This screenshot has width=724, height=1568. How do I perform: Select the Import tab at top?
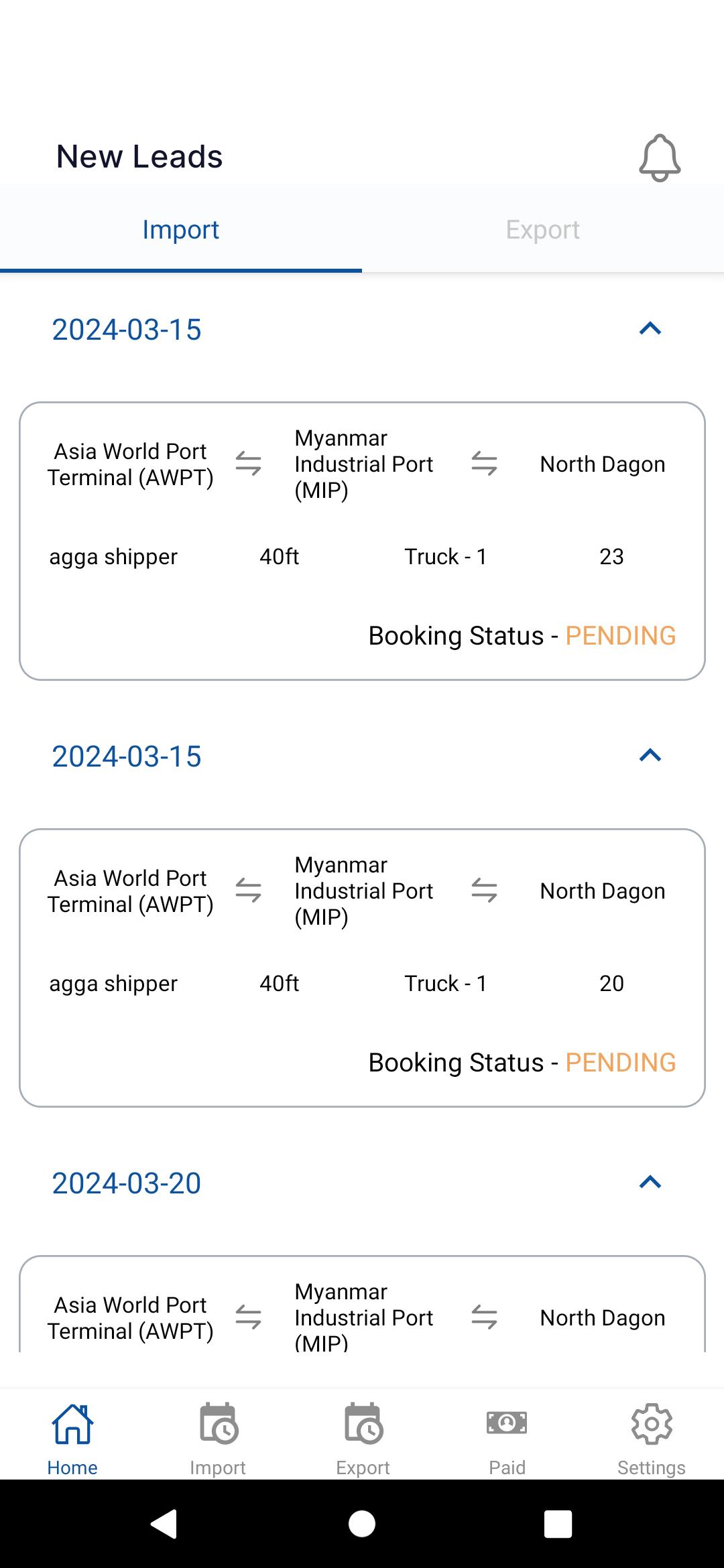pyautogui.click(x=181, y=229)
